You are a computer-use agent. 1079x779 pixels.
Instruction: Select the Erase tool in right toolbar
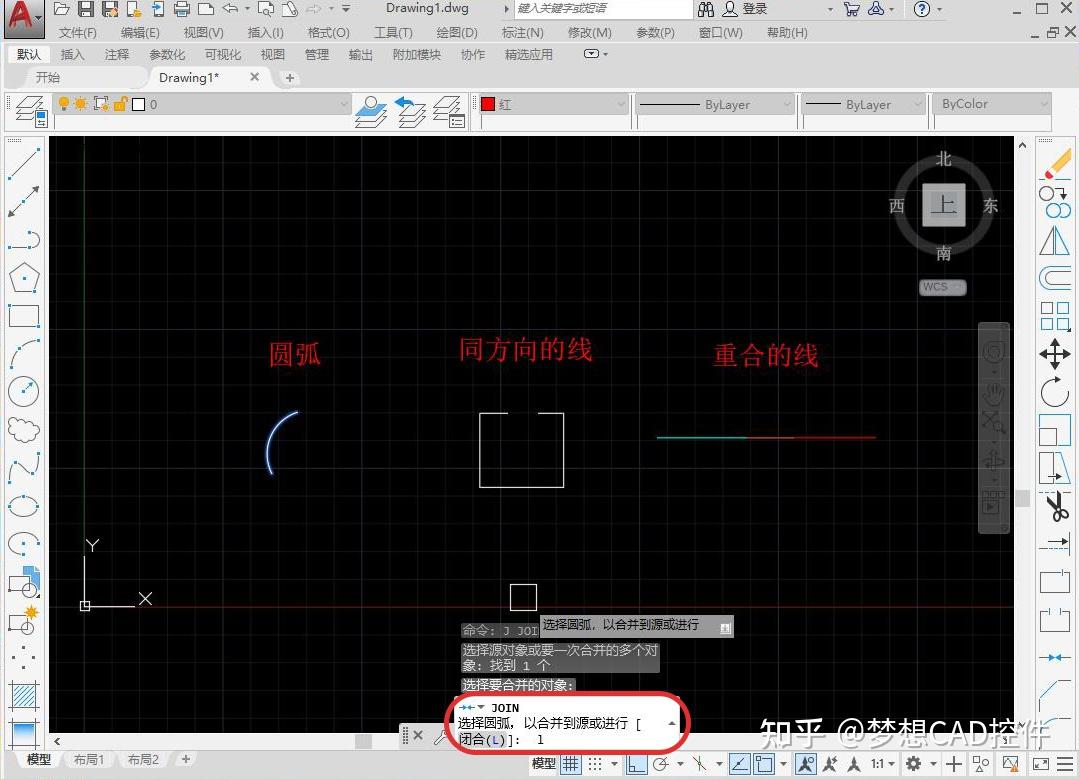[1056, 164]
